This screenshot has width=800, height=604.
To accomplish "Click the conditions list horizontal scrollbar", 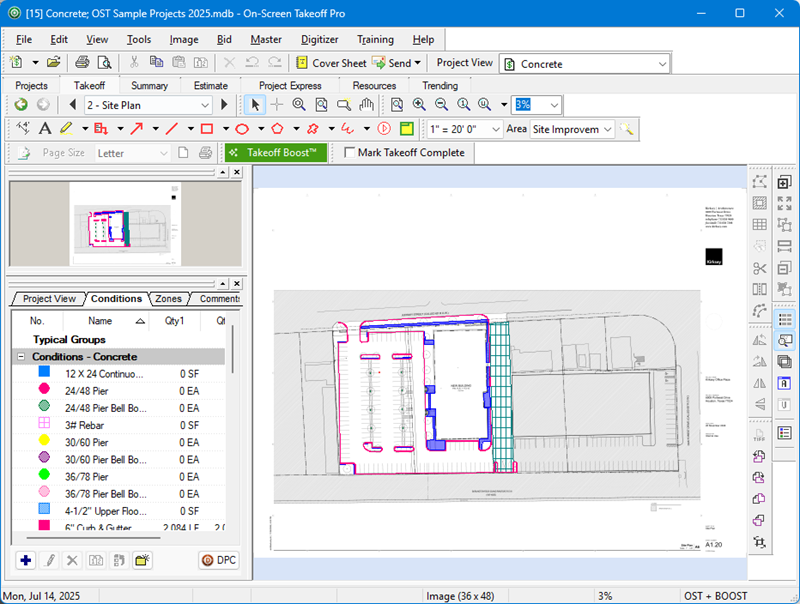I will (x=93, y=537).
